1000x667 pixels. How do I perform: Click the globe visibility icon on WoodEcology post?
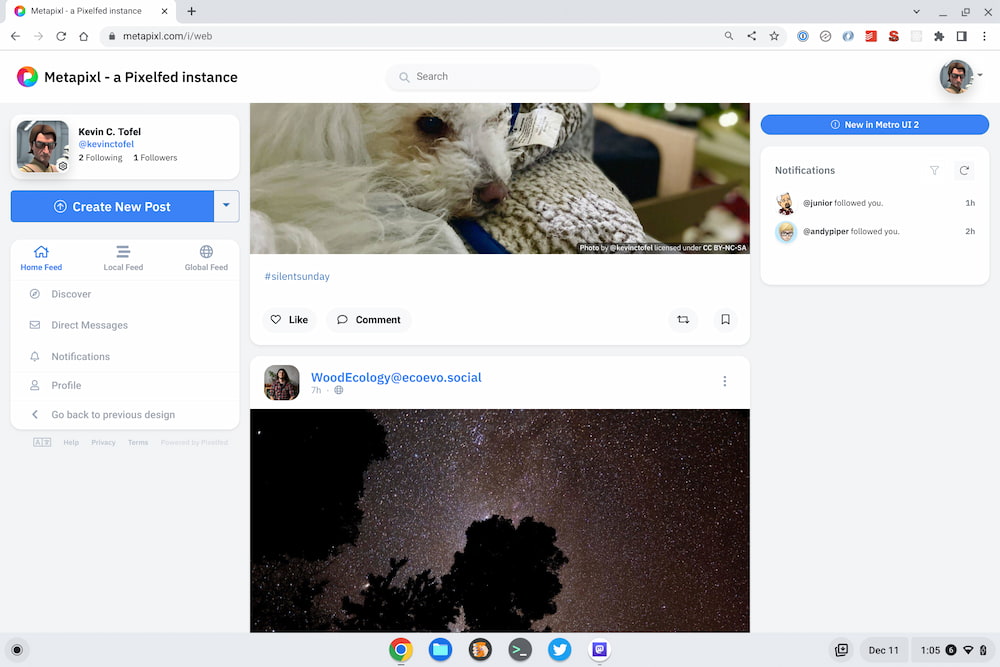coord(339,390)
